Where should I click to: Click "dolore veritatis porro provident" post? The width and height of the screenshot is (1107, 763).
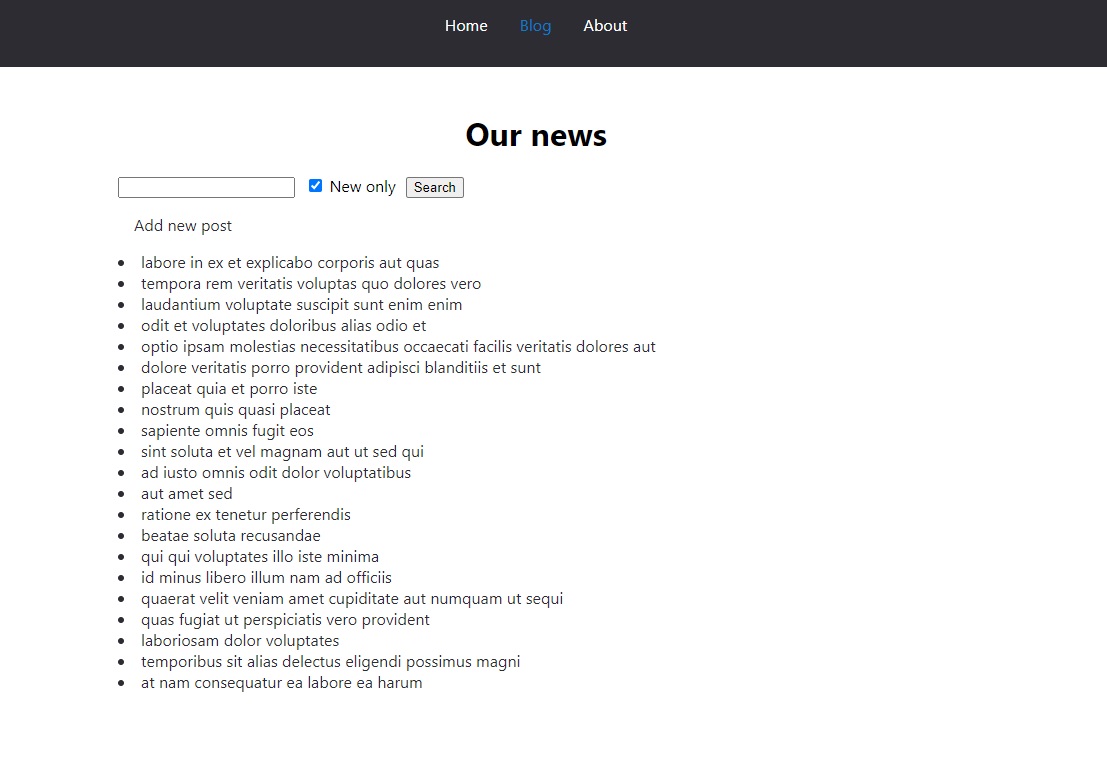tap(340, 368)
